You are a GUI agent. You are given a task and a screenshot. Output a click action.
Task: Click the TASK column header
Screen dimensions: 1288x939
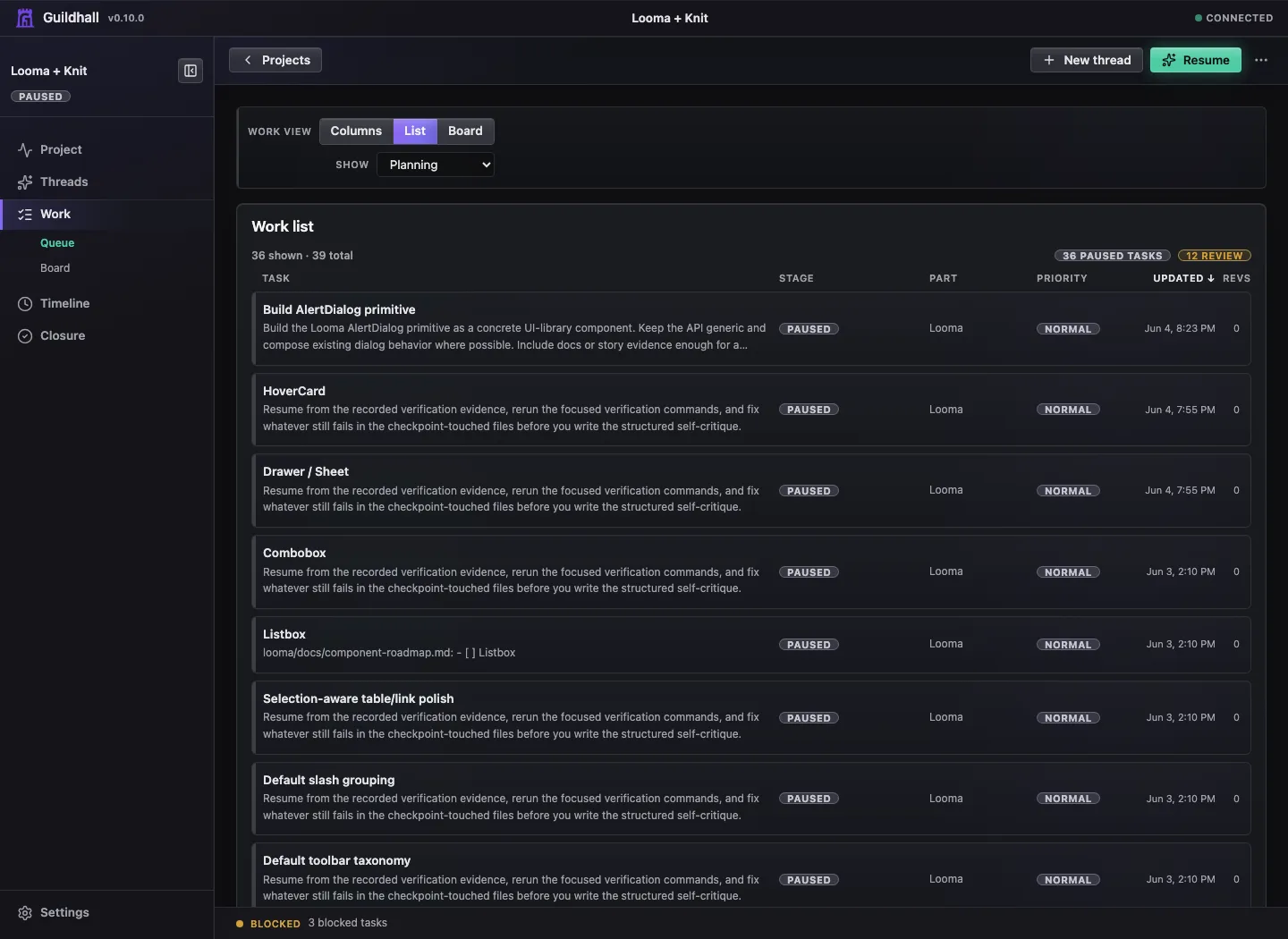pos(275,278)
